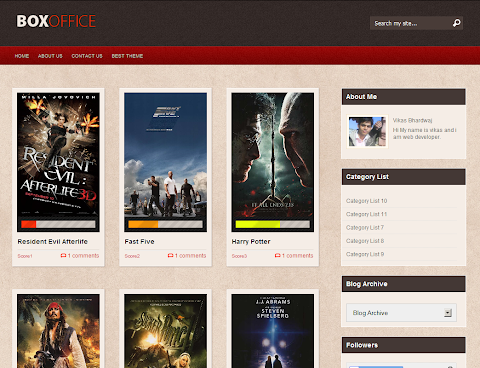The image size is (480, 368).
Task: Click '1 comments' under Resident Evil Afterlife
Action: [x=83, y=256]
